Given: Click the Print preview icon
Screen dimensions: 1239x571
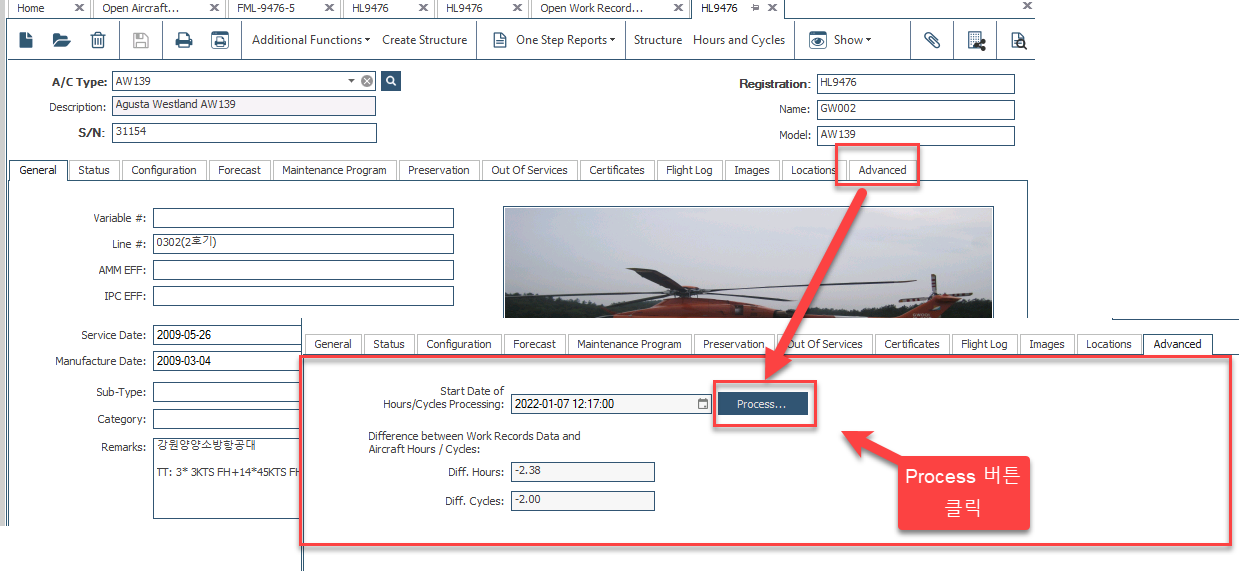Looking at the screenshot, I should point(219,41).
